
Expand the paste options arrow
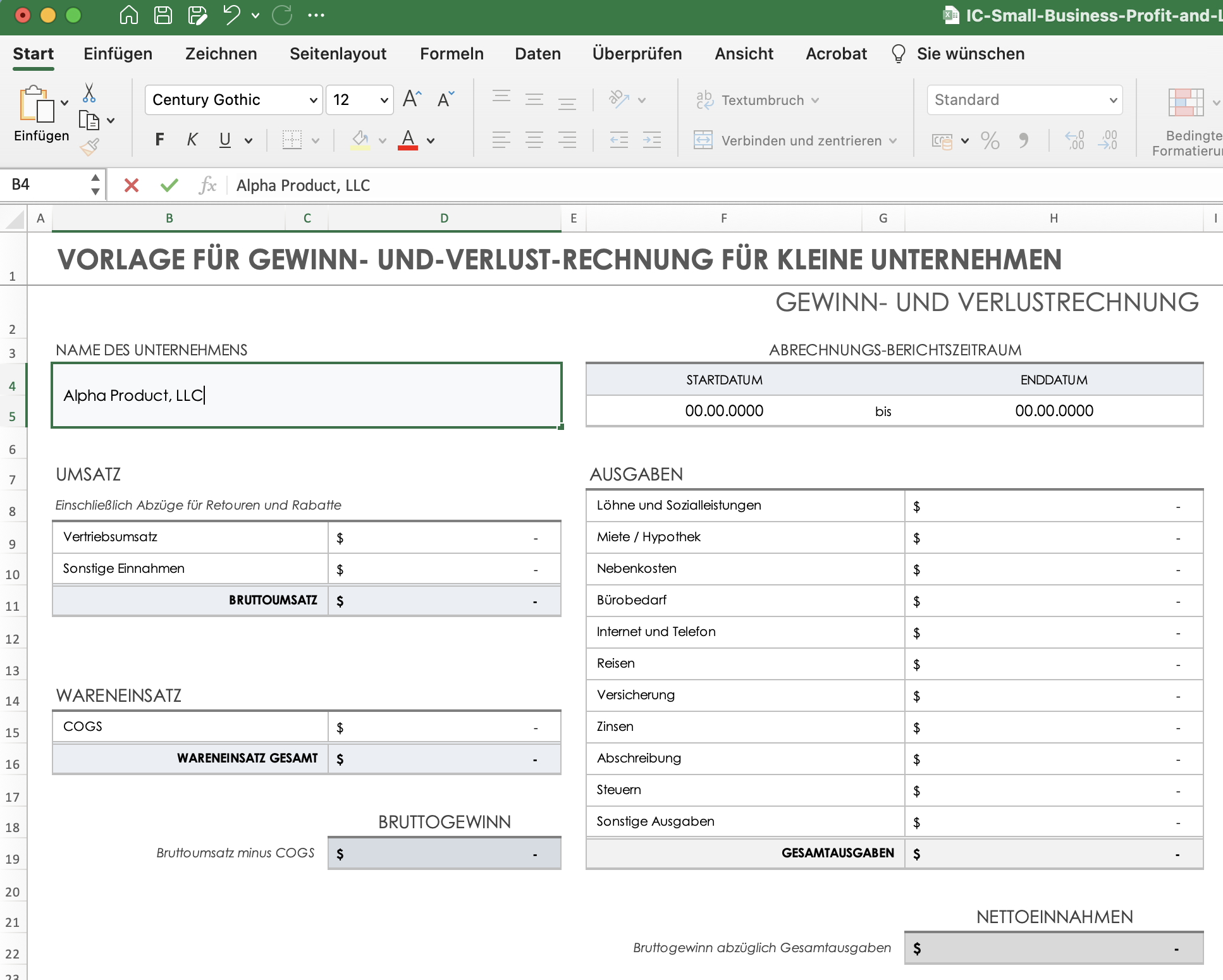pos(65,102)
